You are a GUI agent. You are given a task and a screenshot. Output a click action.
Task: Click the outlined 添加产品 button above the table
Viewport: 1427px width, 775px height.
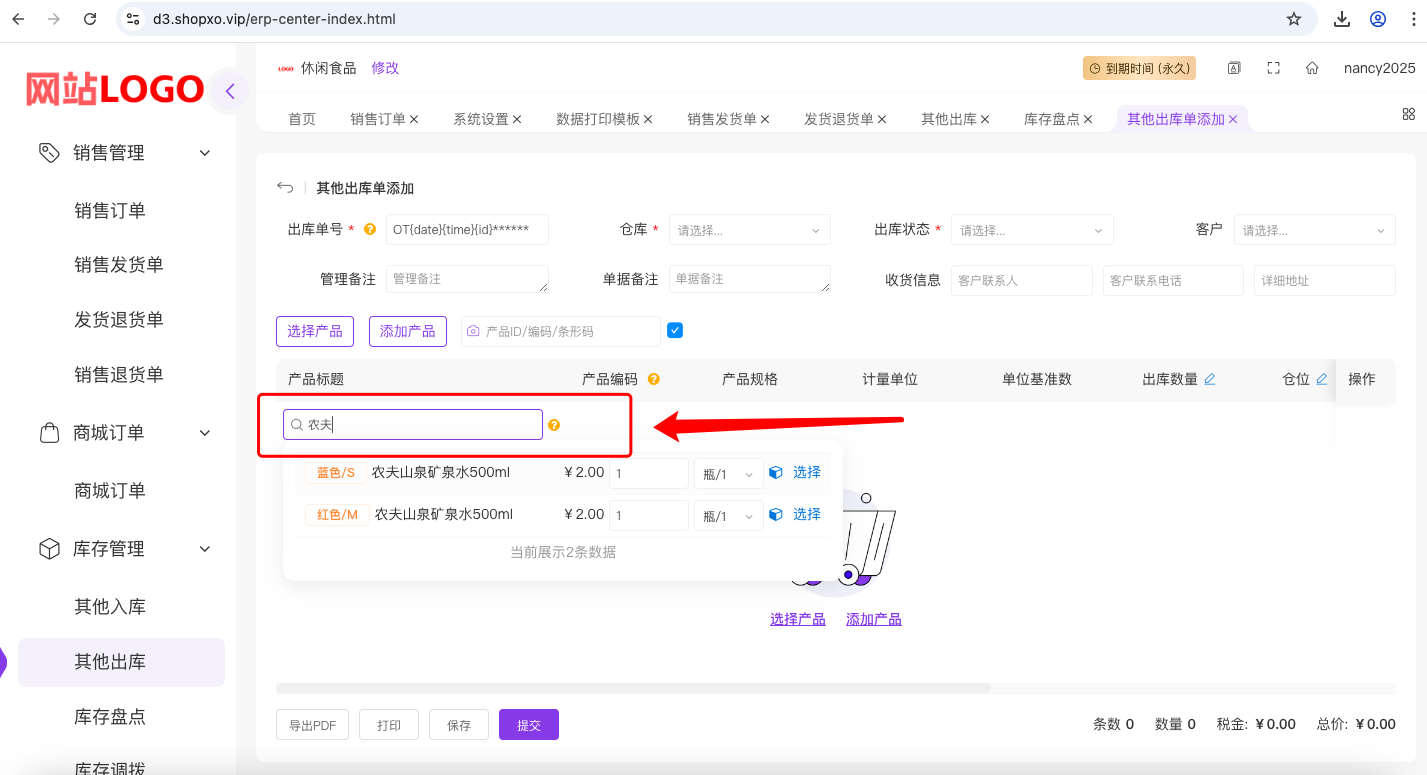click(408, 331)
